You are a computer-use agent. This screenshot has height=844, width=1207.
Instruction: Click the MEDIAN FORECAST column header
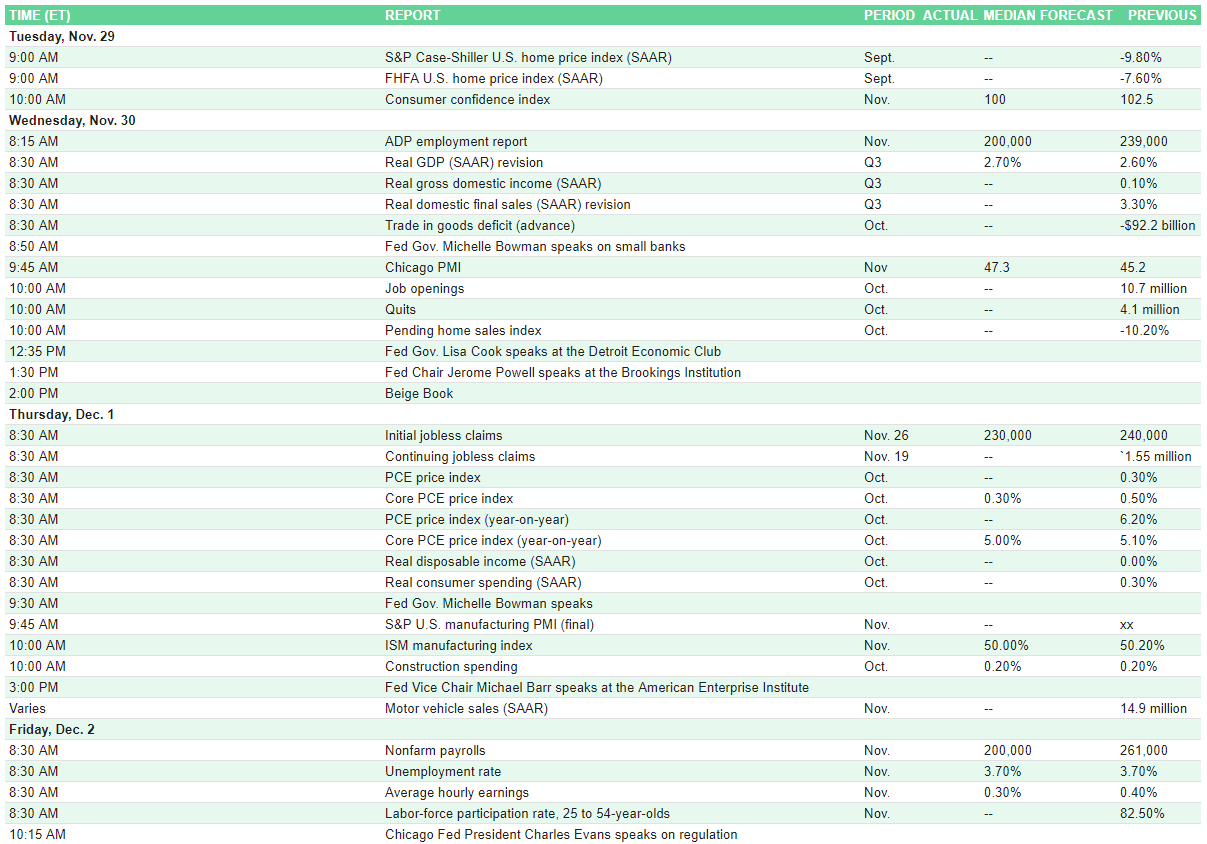click(1048, 15)
